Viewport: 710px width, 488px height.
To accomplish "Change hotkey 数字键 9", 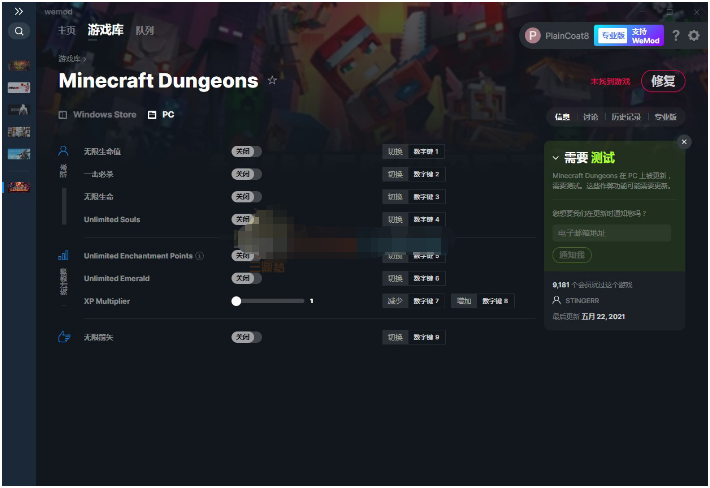I will click(x=427, y=337).
